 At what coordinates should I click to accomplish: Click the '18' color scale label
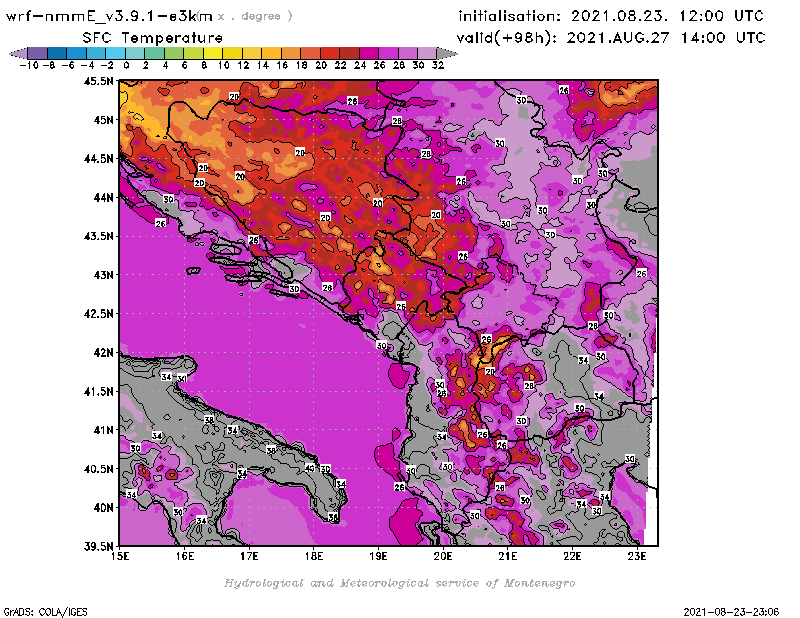tap(302, 65)
